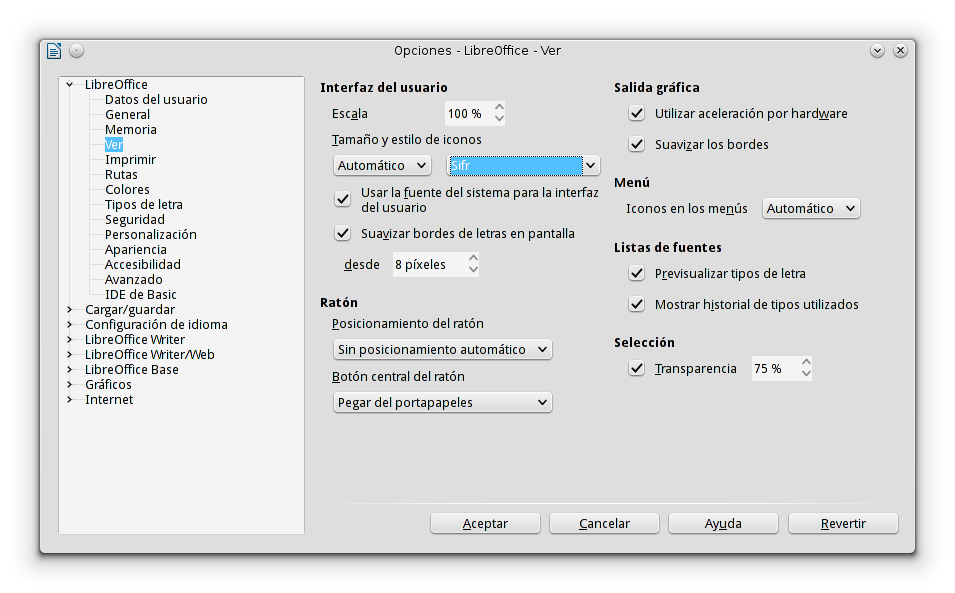The height and width of the screenshot is (593, 955).
Task: Click the Cancelar button
Action: click(x=604, y=524)
